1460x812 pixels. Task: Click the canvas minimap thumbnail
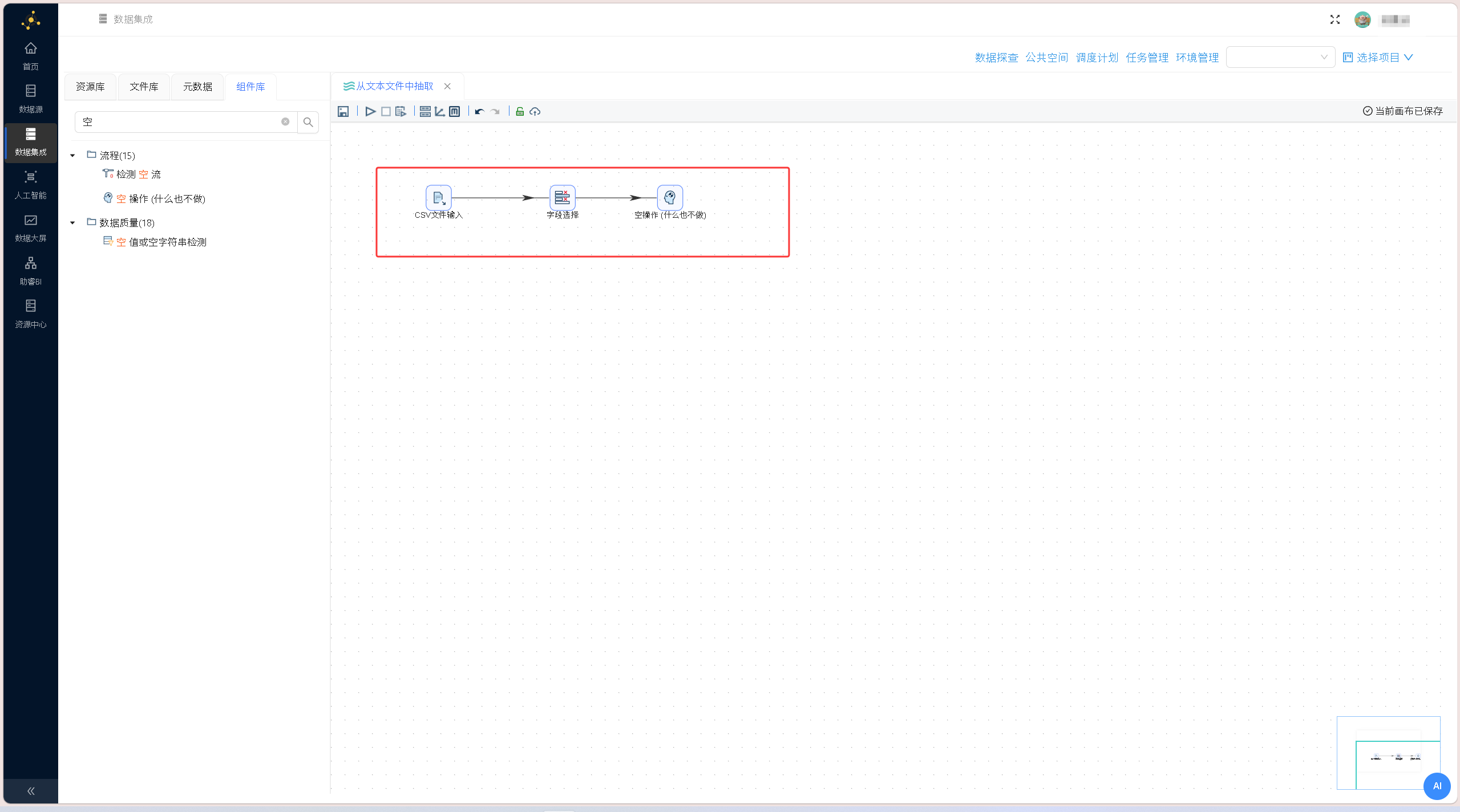coord(1388,753)
